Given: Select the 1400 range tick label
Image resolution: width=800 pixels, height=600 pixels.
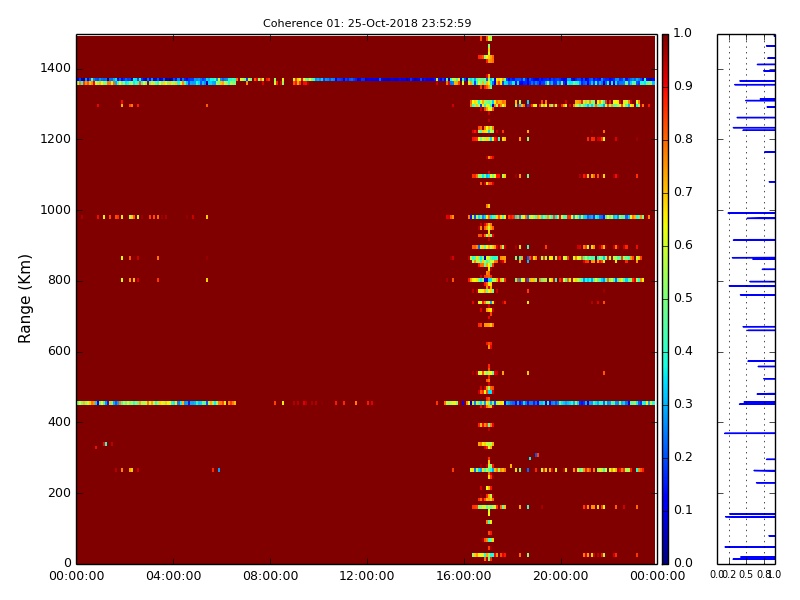Looking at the screenshot, I should point(56,68).
